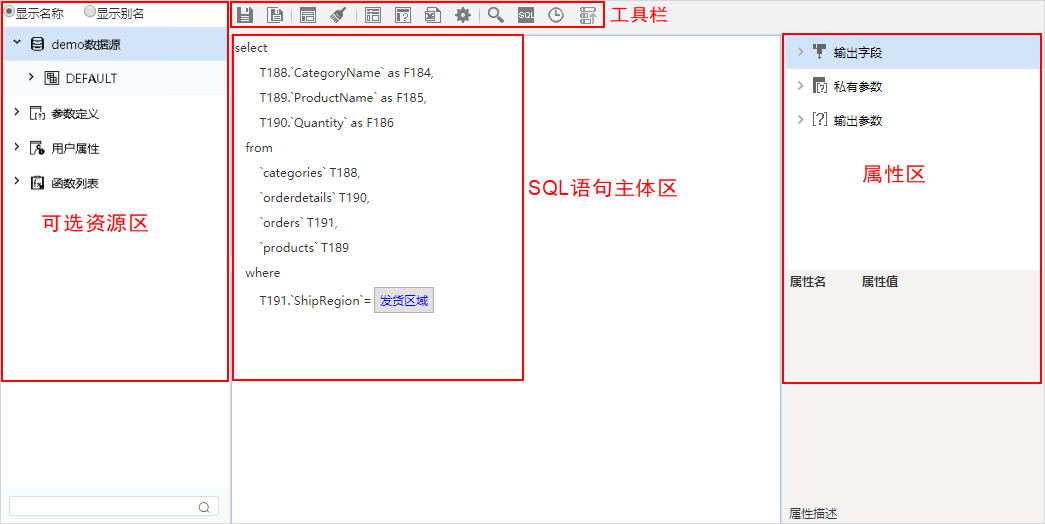The image size is (1045, 524).
Task: Click the 属性描述 label
Action: [x=813, y=513]
